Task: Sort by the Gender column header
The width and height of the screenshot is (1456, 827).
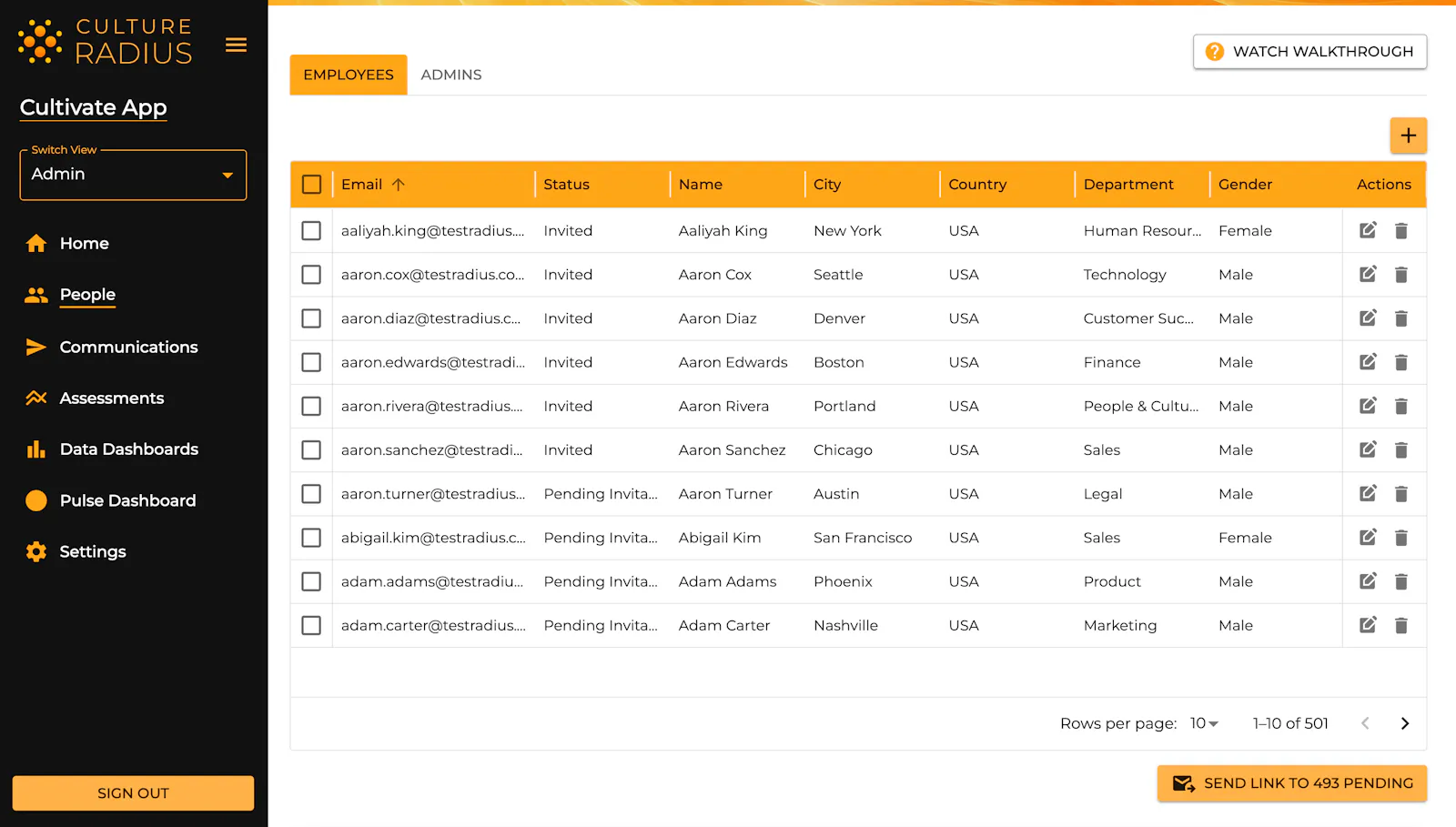Action: click(x=1245, y=184)
